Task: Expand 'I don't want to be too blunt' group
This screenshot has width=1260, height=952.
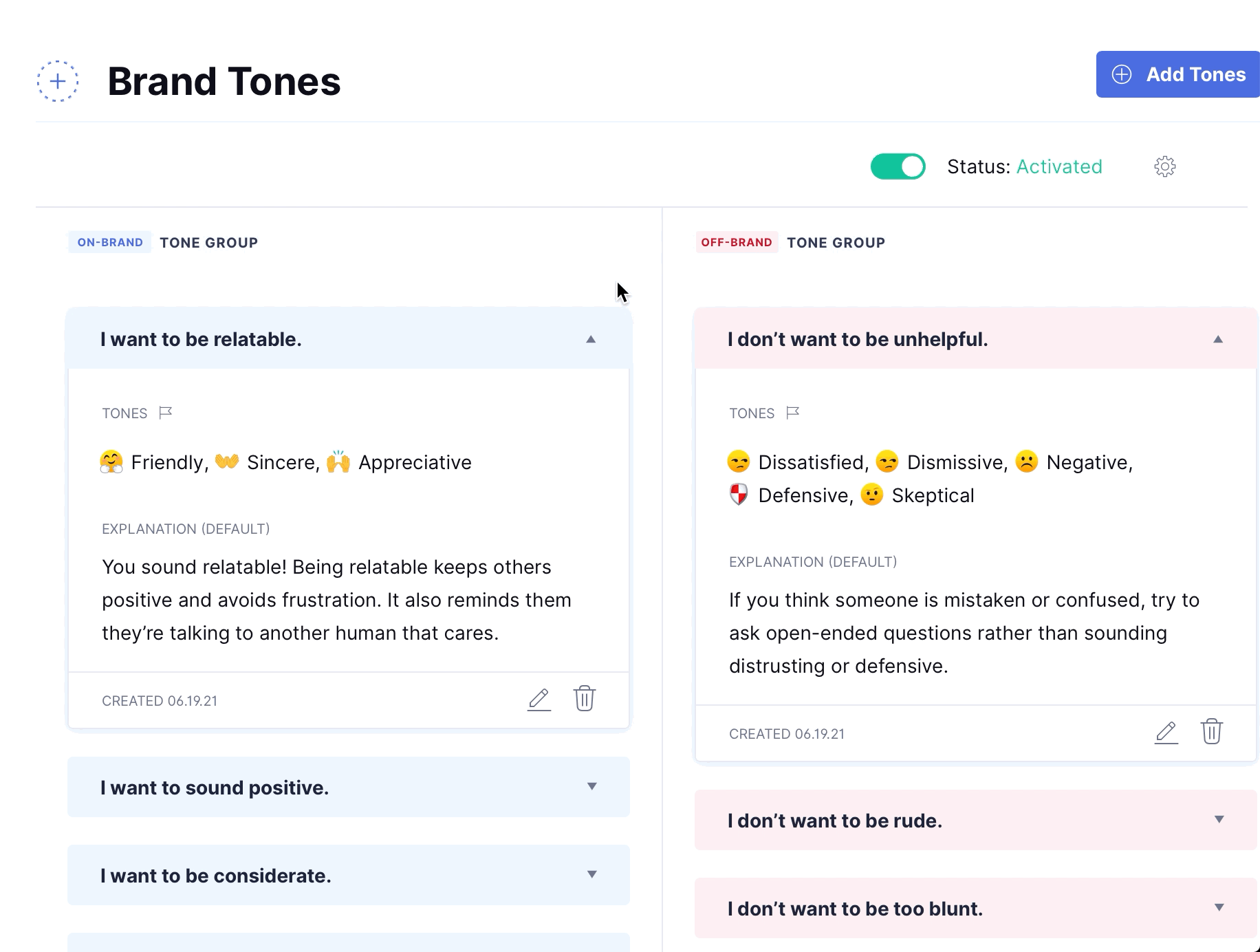Action: pos(1219,907)
